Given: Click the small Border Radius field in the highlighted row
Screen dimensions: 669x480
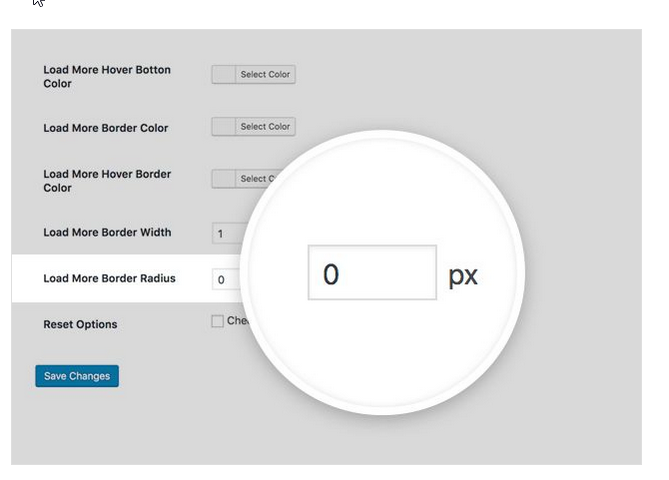Looking at the screenshot, I should click(226, 280).
